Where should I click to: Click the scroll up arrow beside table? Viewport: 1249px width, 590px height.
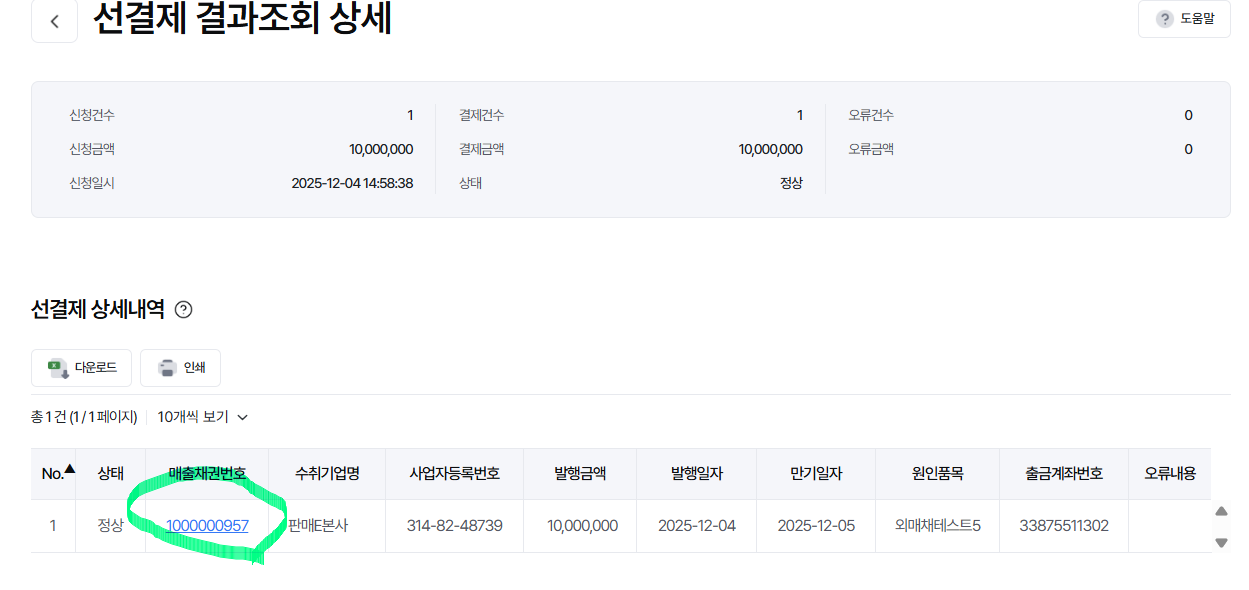(1221, 511)
